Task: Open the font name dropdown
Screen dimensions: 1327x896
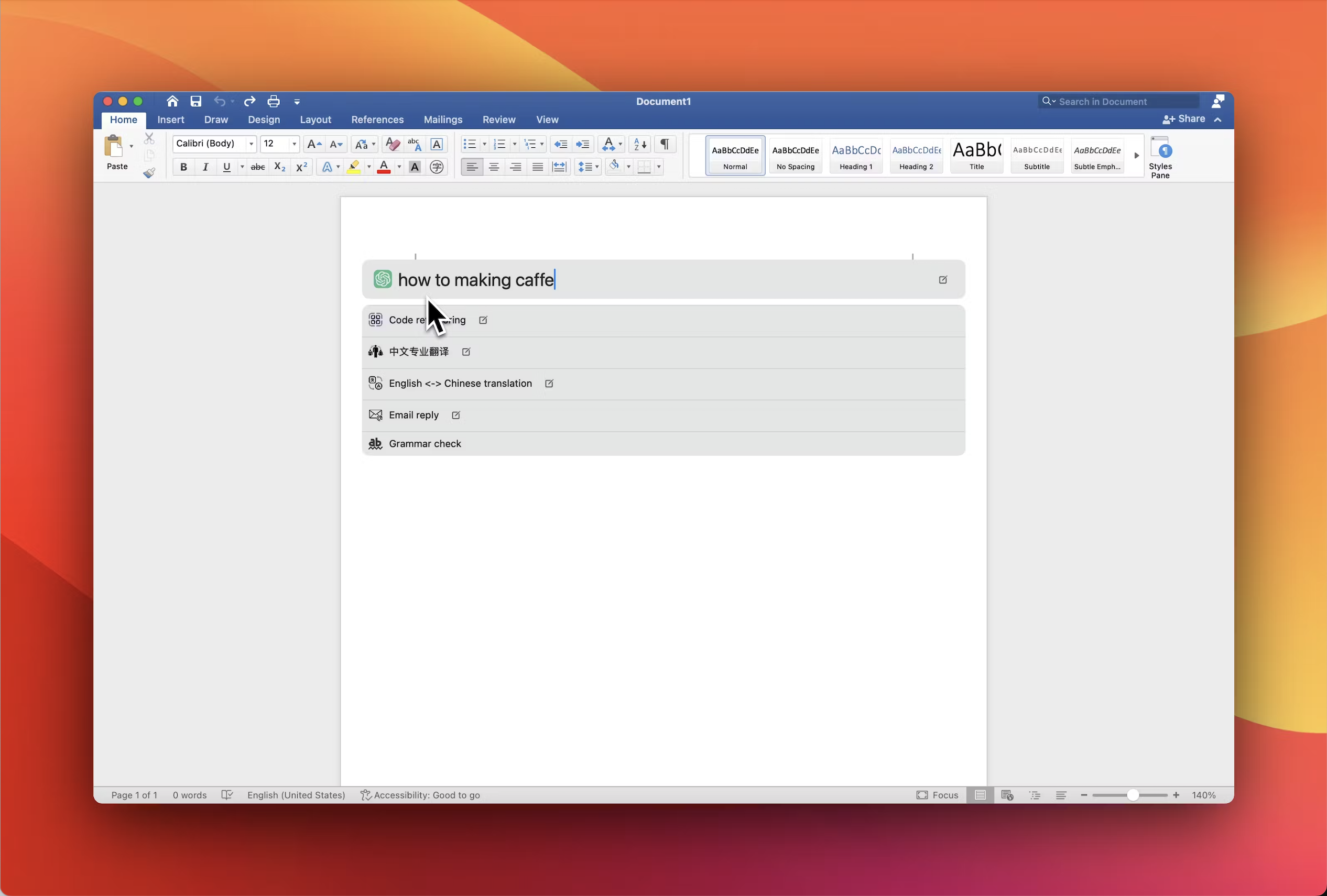Action: coord(251,144)
